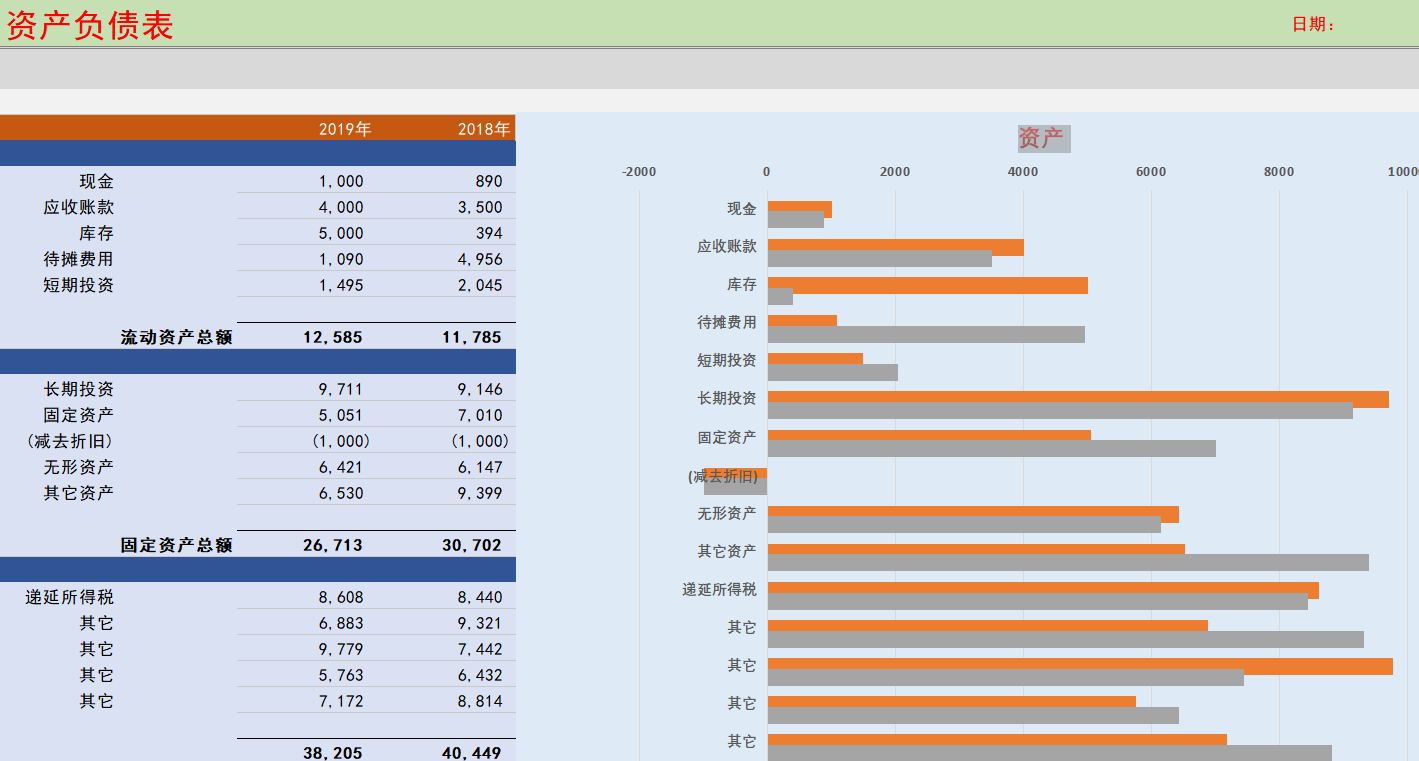Select the cell containing 6,147
The width and height of the screenshot is (1419, 761).
[480, 467]
